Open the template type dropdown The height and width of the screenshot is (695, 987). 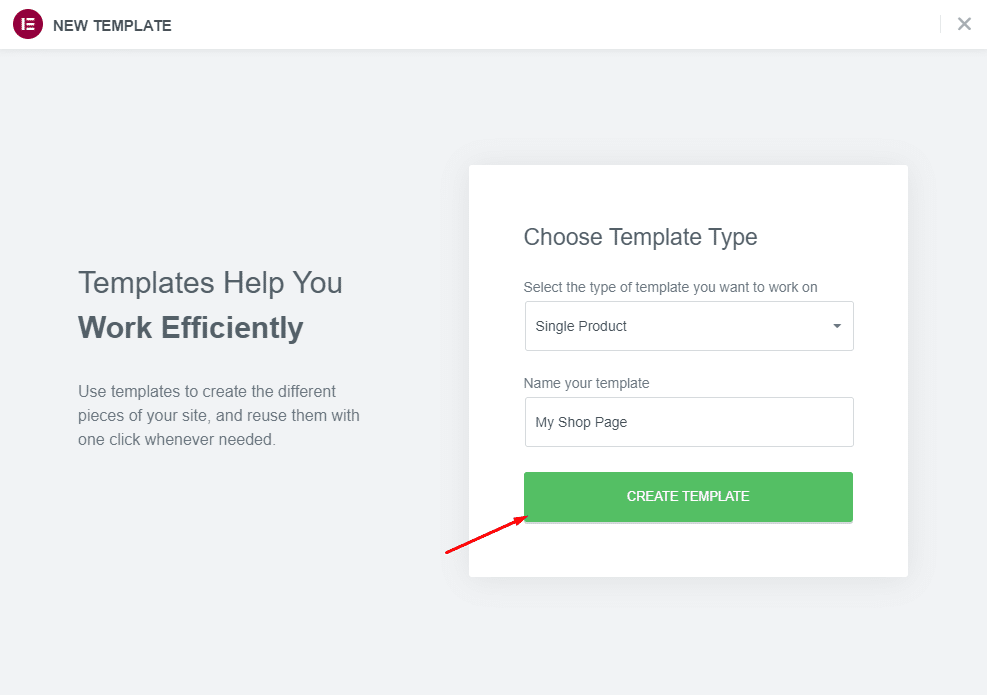(x=689, y=326)
